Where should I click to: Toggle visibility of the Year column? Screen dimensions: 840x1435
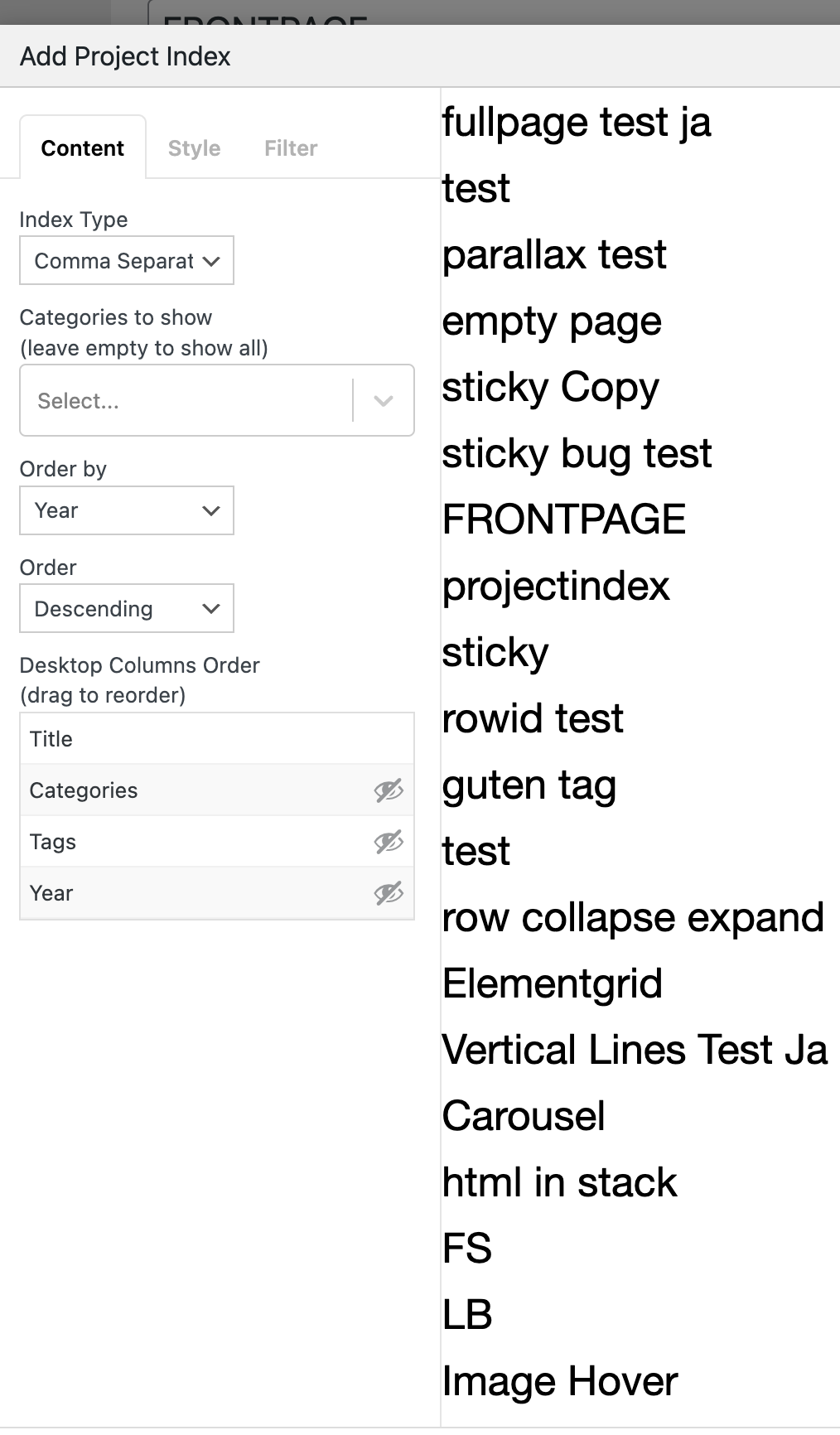coord(389,893)
